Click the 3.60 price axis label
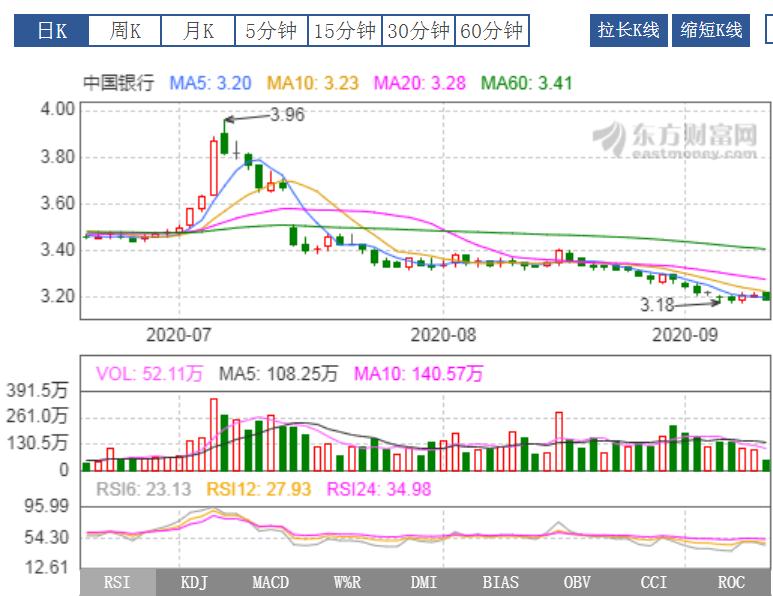Viewport: 773px width, 596px height. [57, 203]
